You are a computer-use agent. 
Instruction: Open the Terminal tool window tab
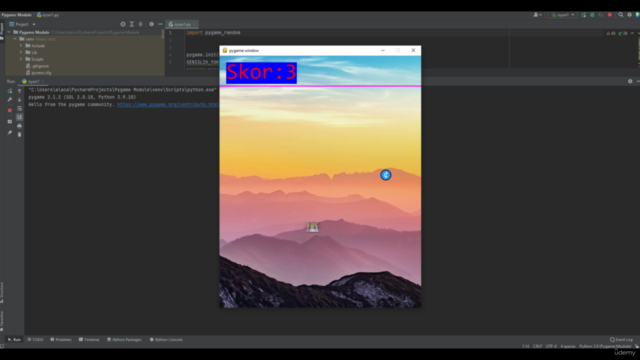point(89,340)
